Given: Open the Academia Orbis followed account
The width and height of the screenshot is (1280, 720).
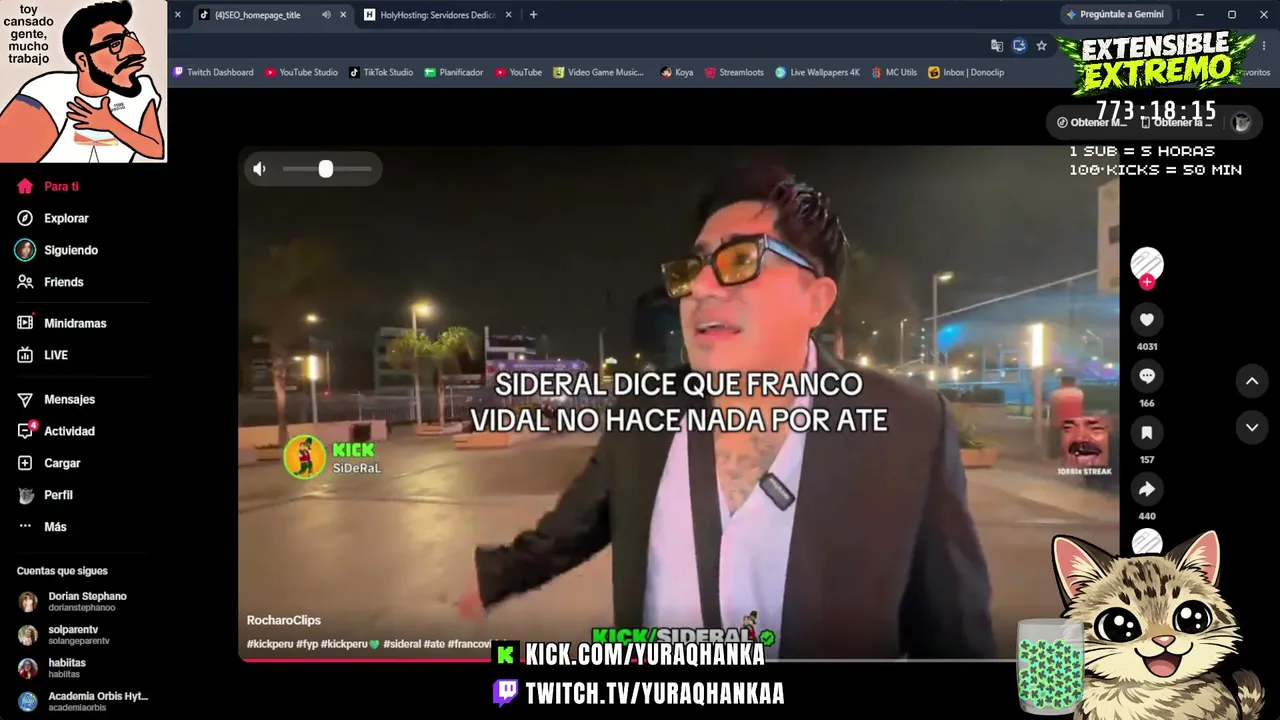Looking at the screenshot, I should coord(84,701).
